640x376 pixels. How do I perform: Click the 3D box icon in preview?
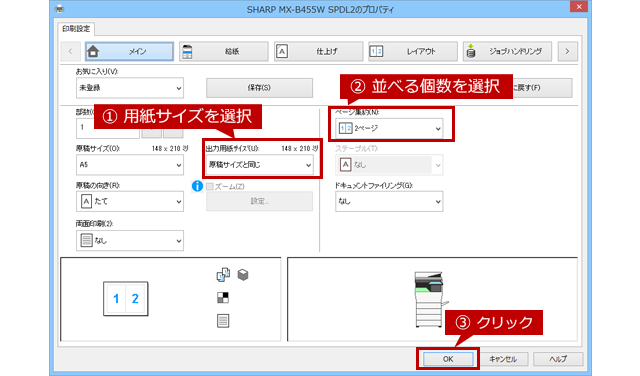point(243,275)
